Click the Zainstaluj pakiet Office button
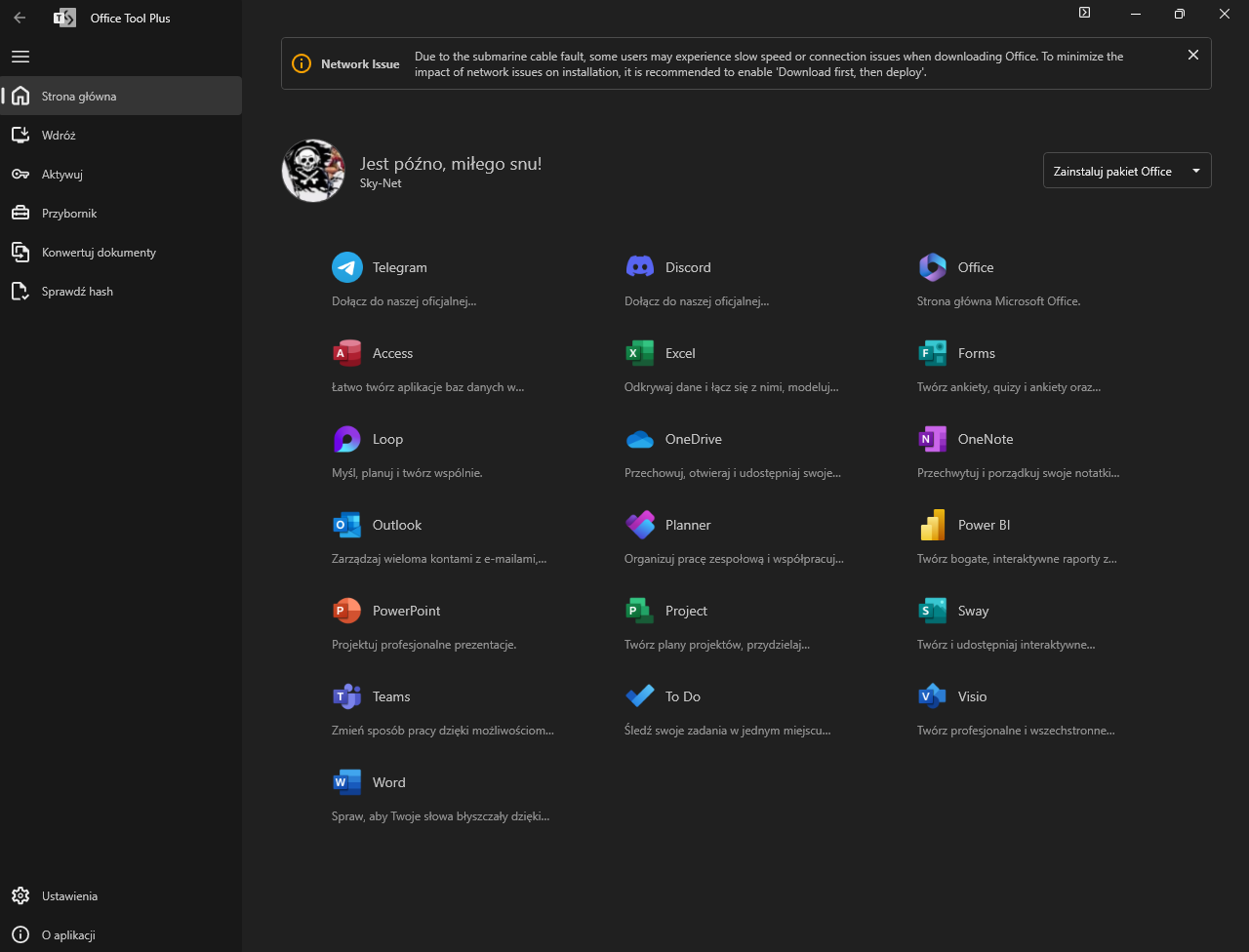Image resolution: width=1249 pixels, height=952 pixels. (x=1127, y=171)
